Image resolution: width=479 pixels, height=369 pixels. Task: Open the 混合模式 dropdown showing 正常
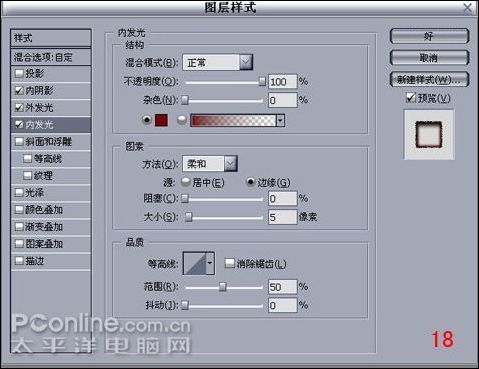(218, 62)
